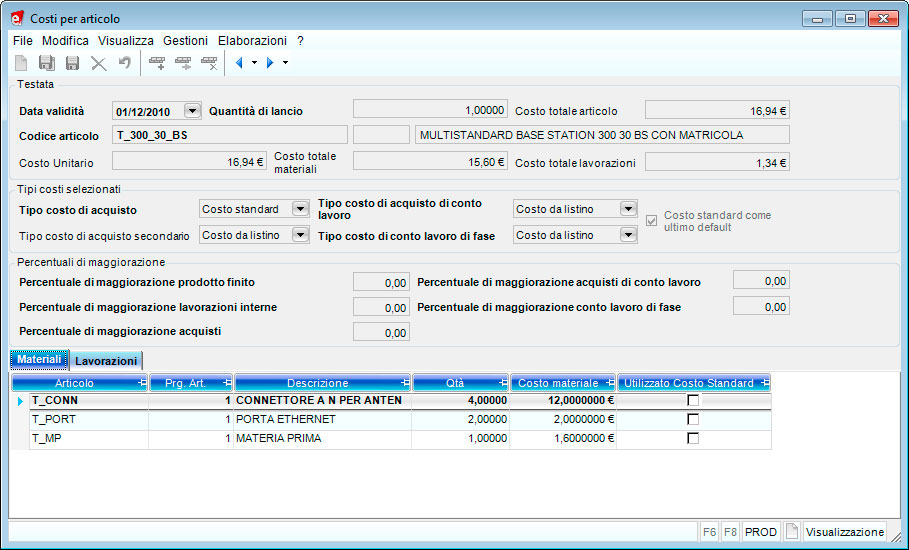This screenshot has width=909, height=550.
Task: Toggle Utilizzato Costo Standard checkbox for T_MP
Action: 693,438
